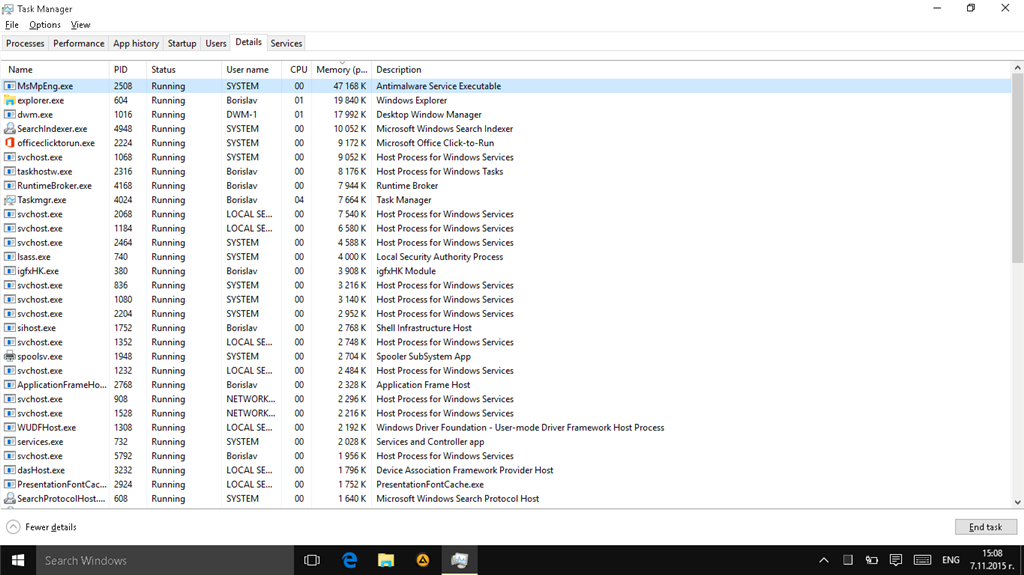Click the WUDFHost.exe icon

pyautogui.click(x=10, y=428)
